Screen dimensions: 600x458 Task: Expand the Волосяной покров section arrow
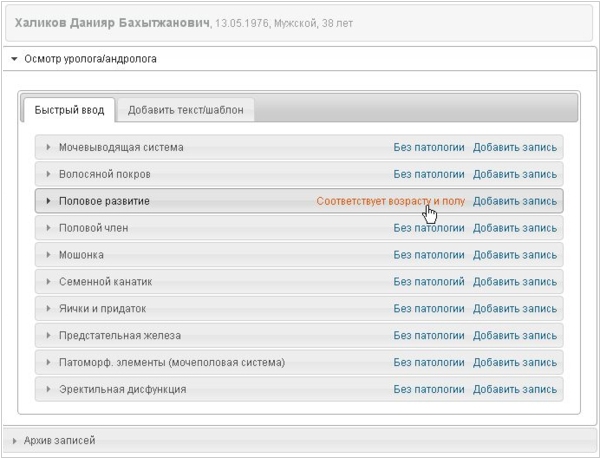[48, 174]
